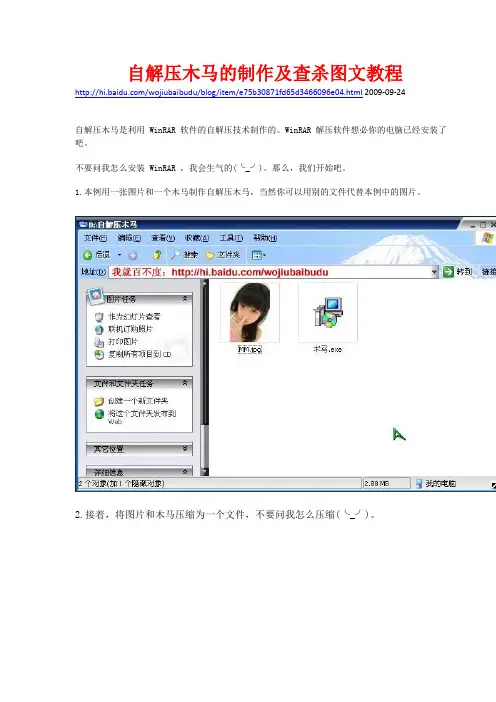Click the 图片任务 panel header icon
Image resolution: width=496 pixels, height=702 pixels.
(95, 295)
